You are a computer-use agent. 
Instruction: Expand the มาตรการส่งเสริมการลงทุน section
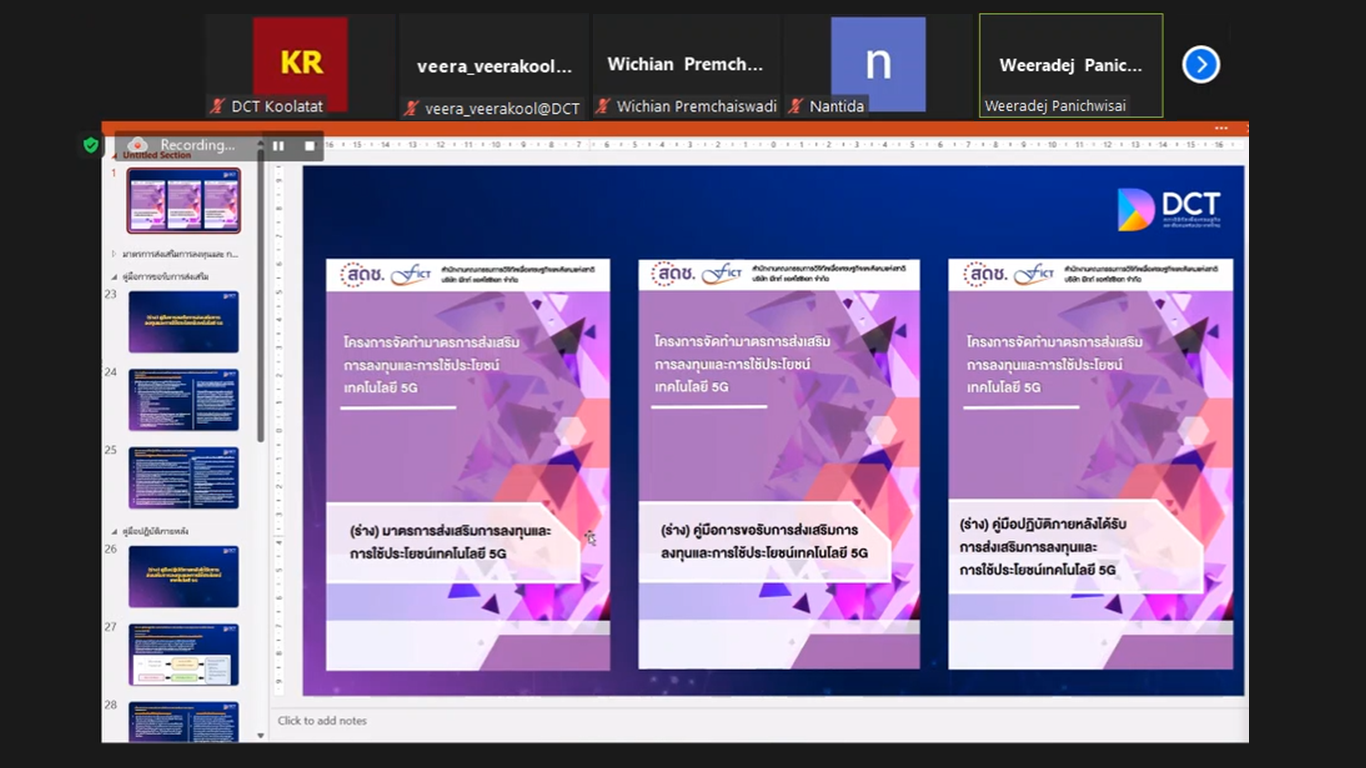[x=114, y=254]
